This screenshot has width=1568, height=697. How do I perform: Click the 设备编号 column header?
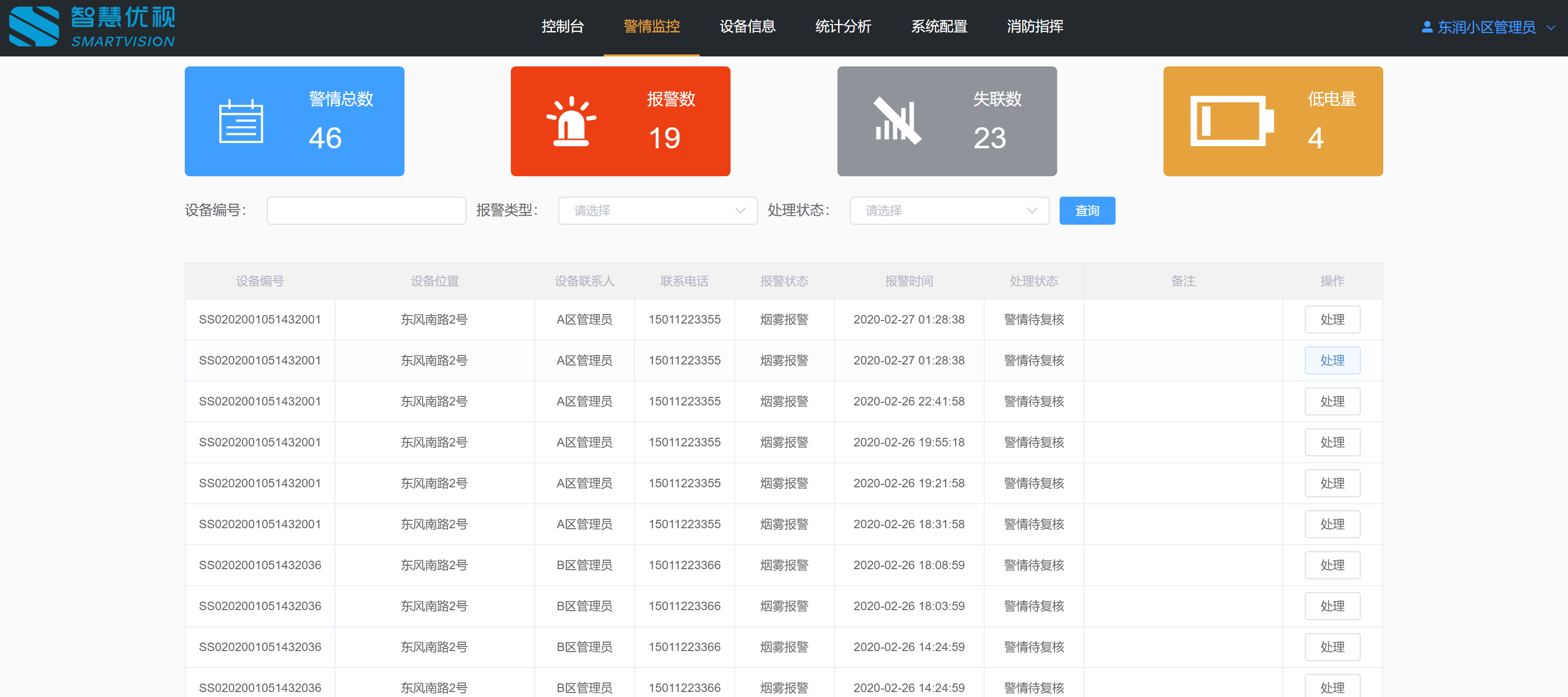[x=260, y=281]
